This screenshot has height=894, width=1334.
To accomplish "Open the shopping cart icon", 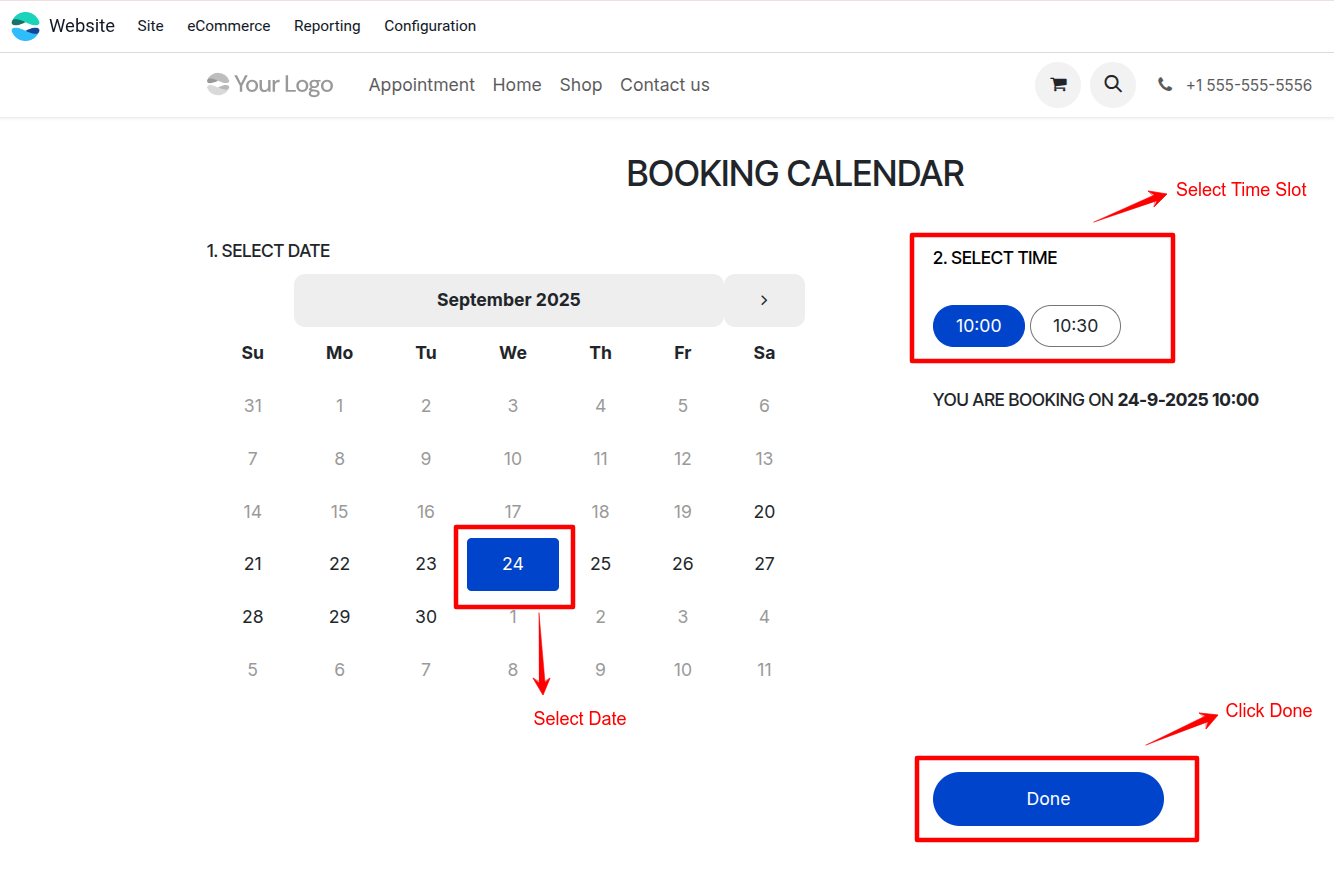I will [x=1057, y=85].
